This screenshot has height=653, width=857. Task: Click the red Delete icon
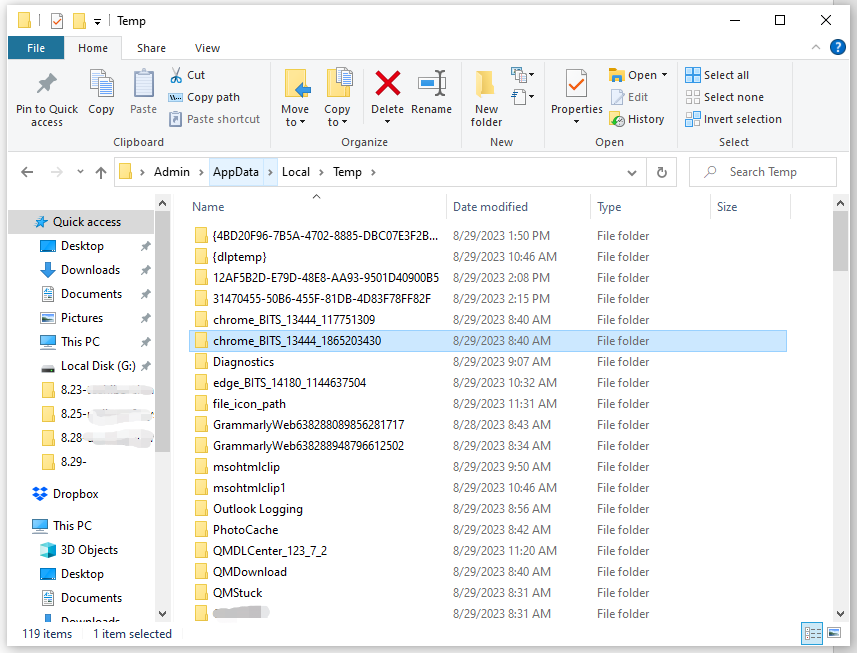coord(388,83)
